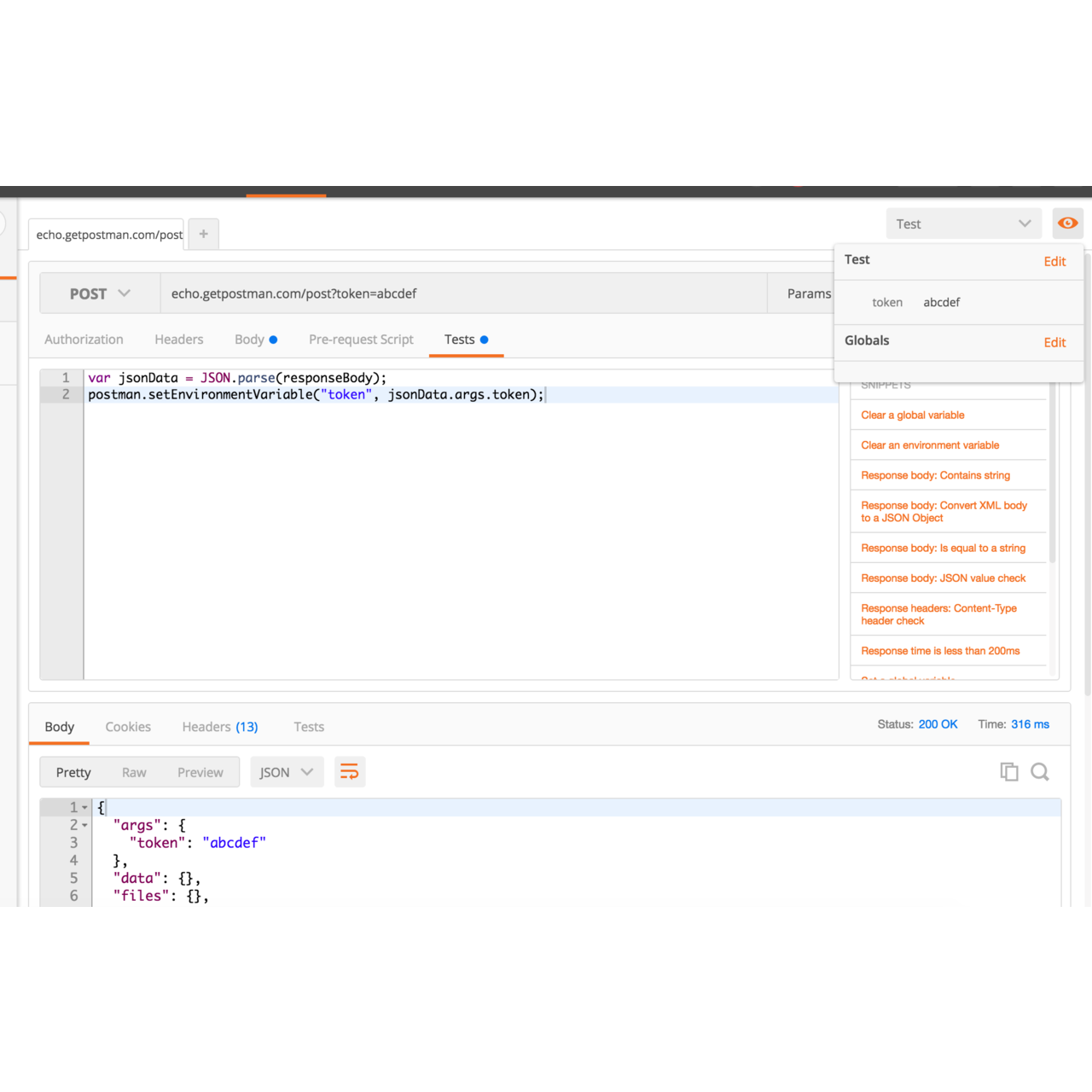Insert the Clear a global variable snippet
Image resolution: width=1092 pixels, height=1092 pixels.
pyautogui.click(x=912, y=415)
